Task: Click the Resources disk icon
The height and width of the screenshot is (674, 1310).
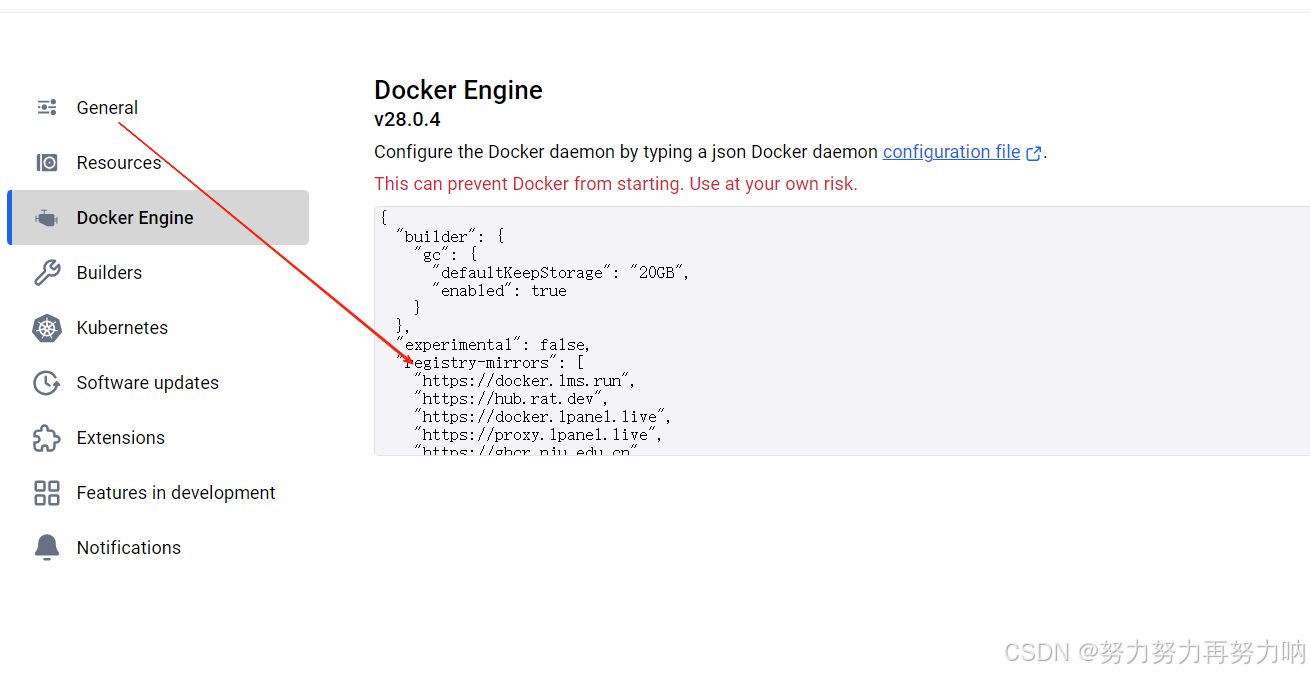Action: [47, 162]
